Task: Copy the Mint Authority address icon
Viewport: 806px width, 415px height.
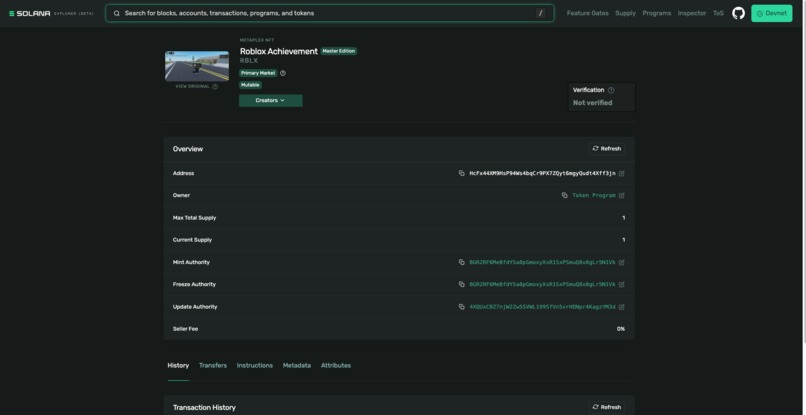Action: pyautogui.click(x=462, y=262)
